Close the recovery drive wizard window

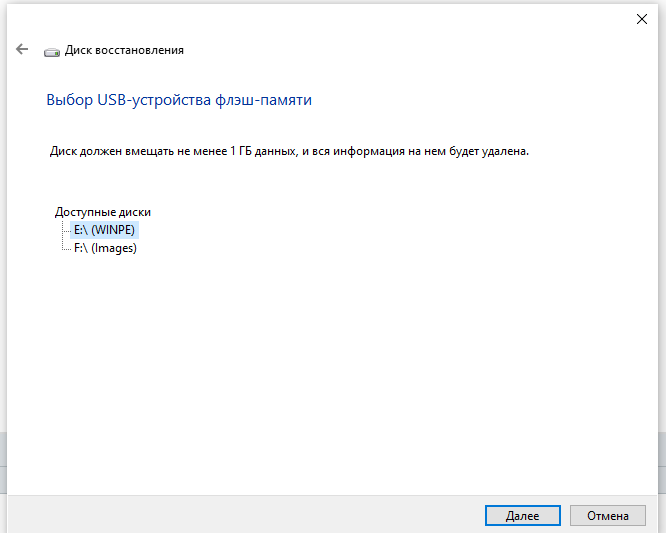pos(641,19)
